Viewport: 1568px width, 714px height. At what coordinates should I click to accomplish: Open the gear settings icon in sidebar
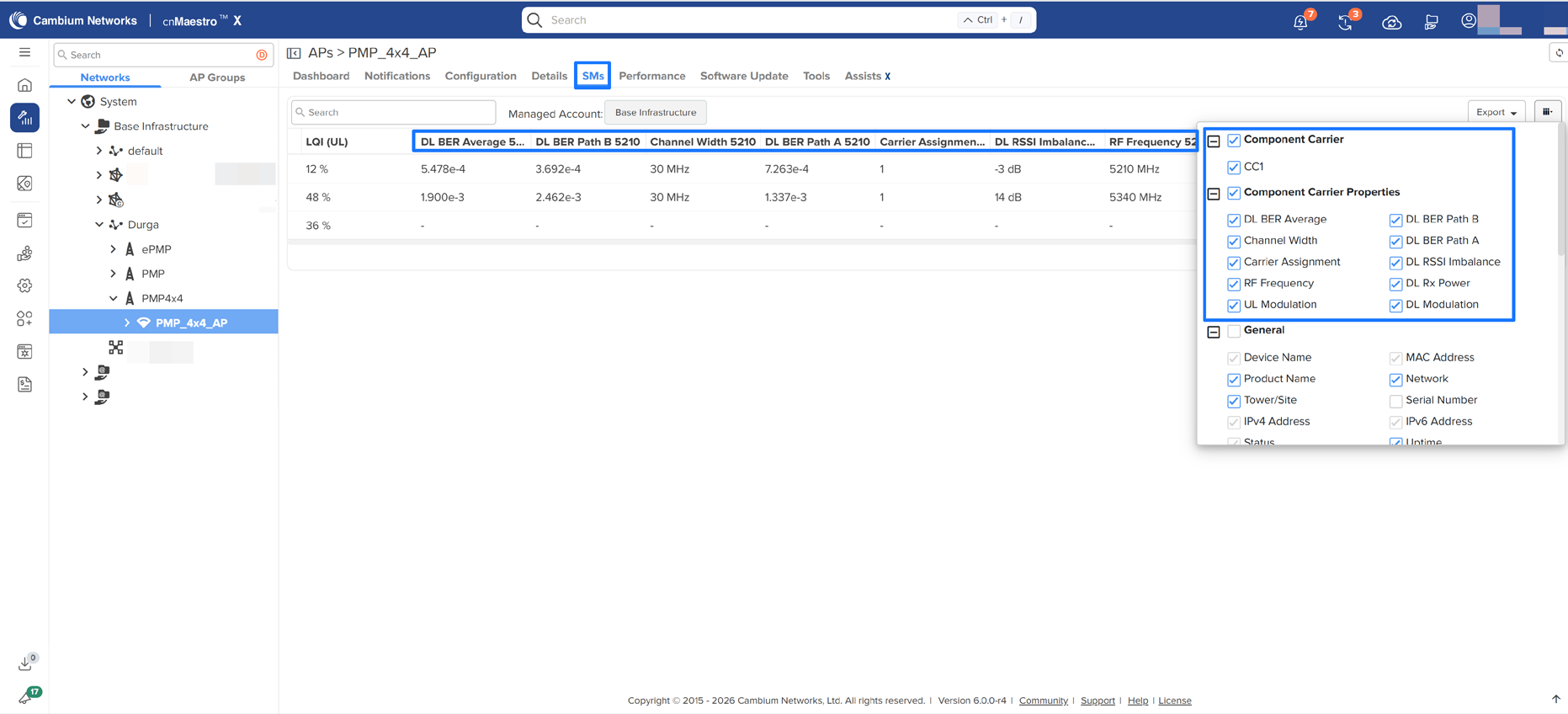24,286
